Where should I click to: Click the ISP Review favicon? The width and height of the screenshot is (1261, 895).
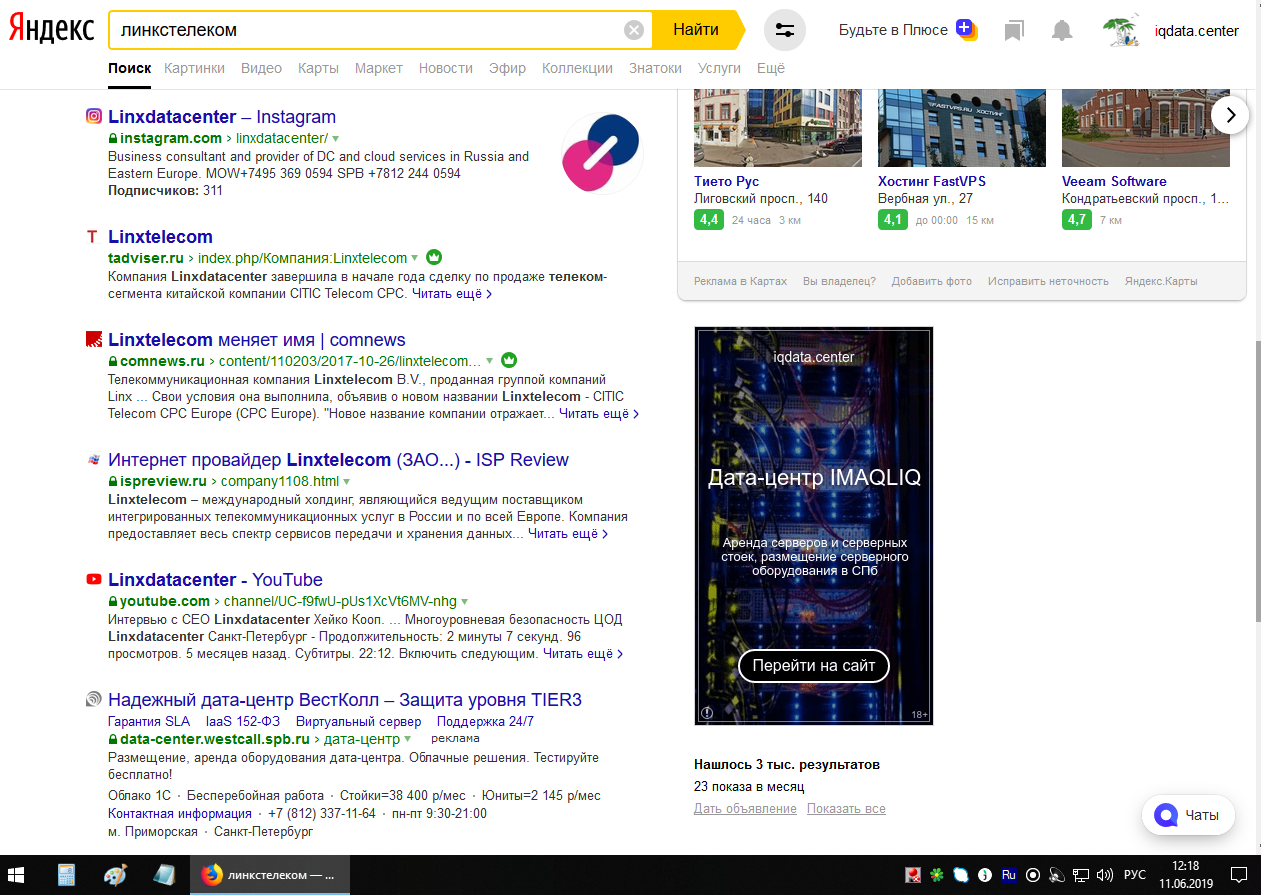(x=94, y=459)
